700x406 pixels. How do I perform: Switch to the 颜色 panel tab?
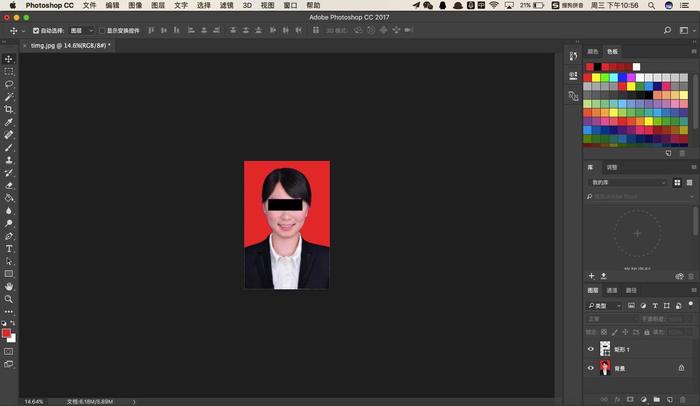coord(592,51)
